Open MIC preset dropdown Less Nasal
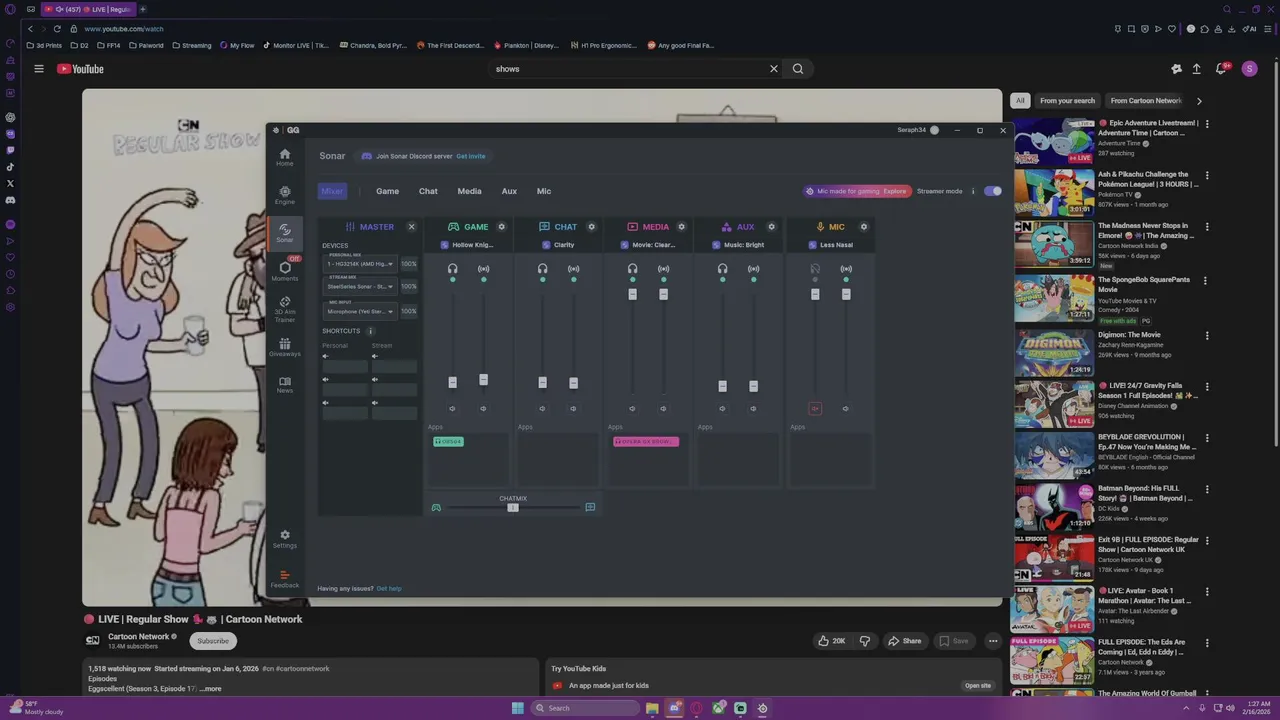Screen dimensions: 1280x720 coord(831,245)
